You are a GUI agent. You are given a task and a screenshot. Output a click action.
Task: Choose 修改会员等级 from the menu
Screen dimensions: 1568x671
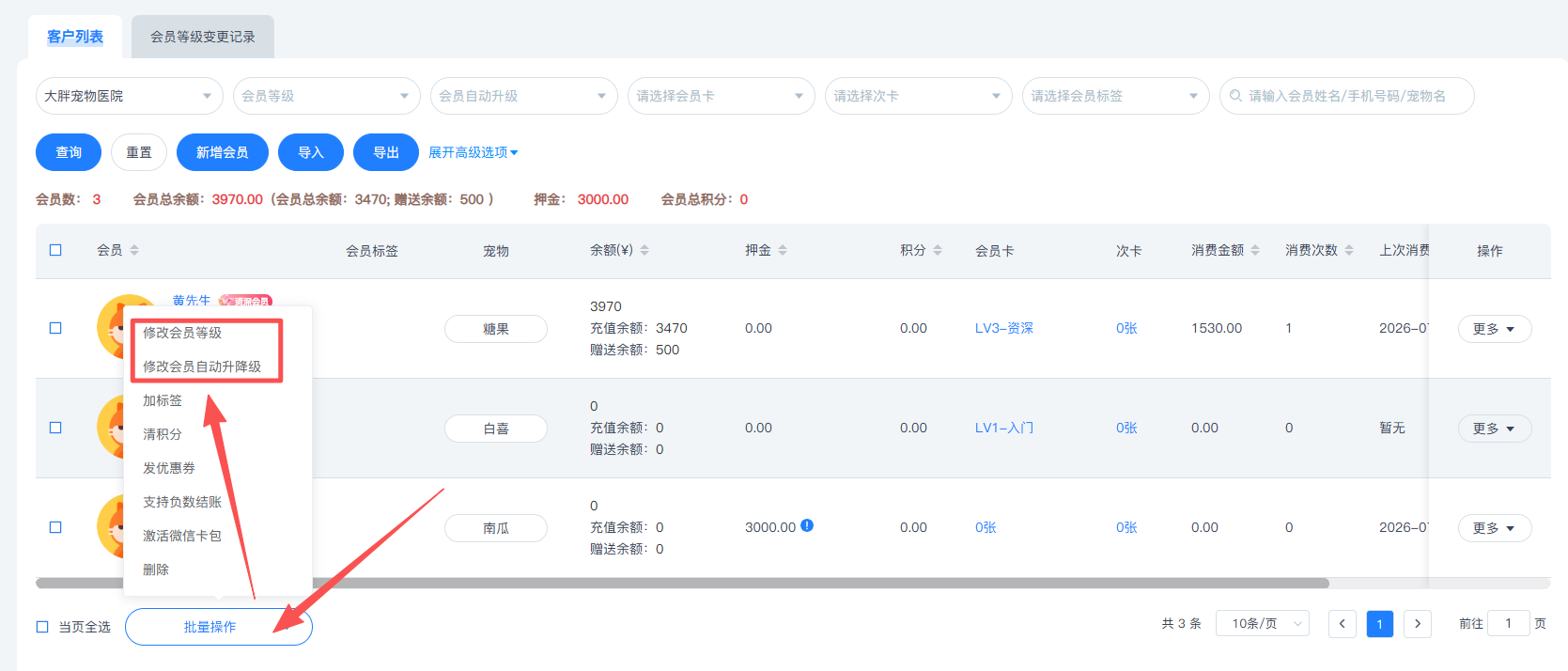pos(182,333)
